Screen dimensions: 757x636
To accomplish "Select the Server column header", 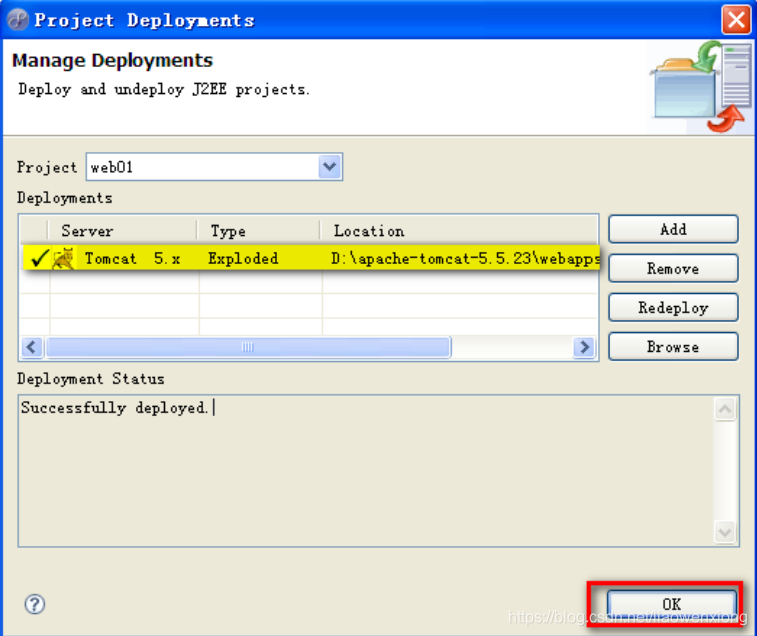I will [123, 231].
